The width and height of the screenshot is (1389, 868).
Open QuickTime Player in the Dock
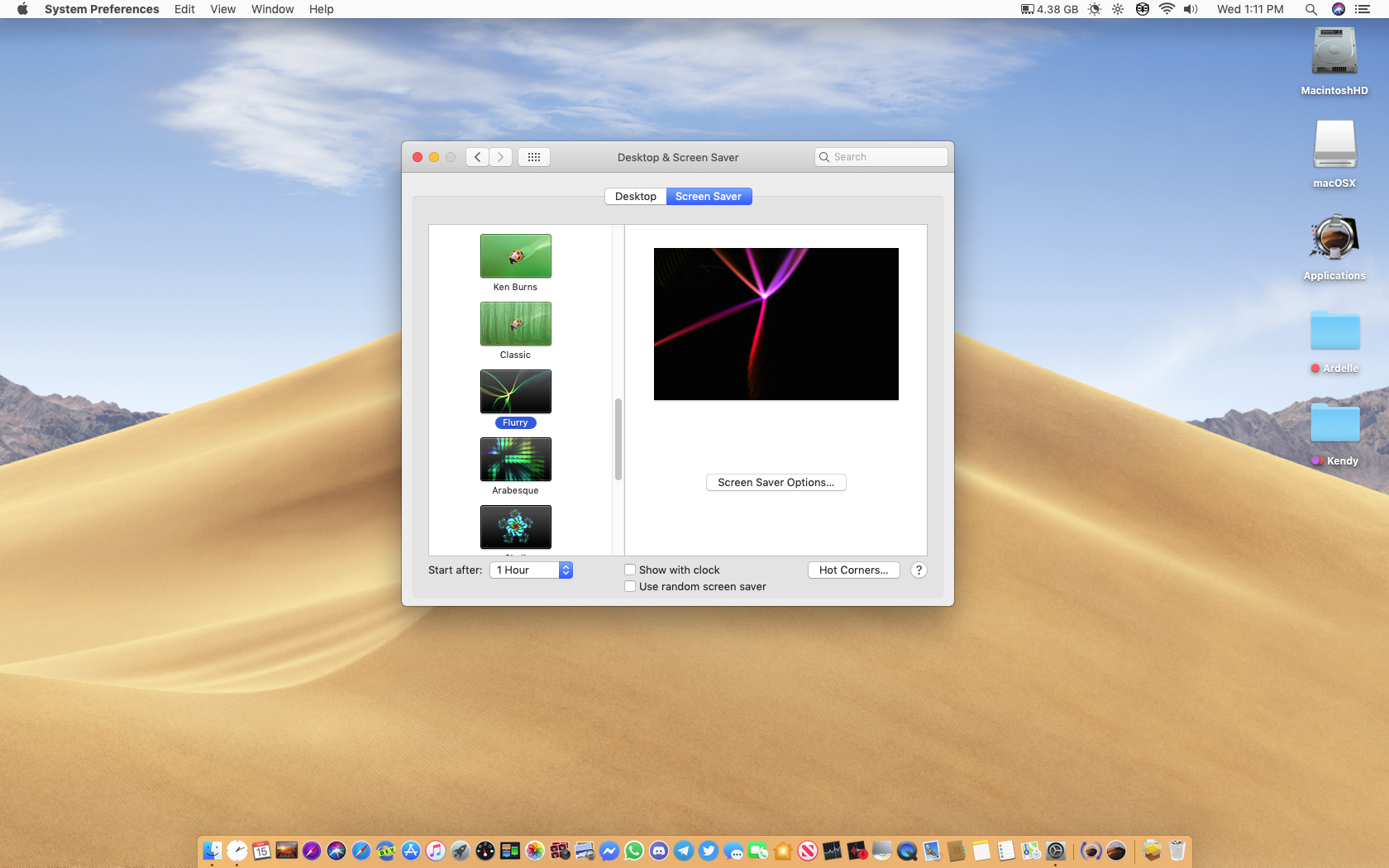click(907, 850)
